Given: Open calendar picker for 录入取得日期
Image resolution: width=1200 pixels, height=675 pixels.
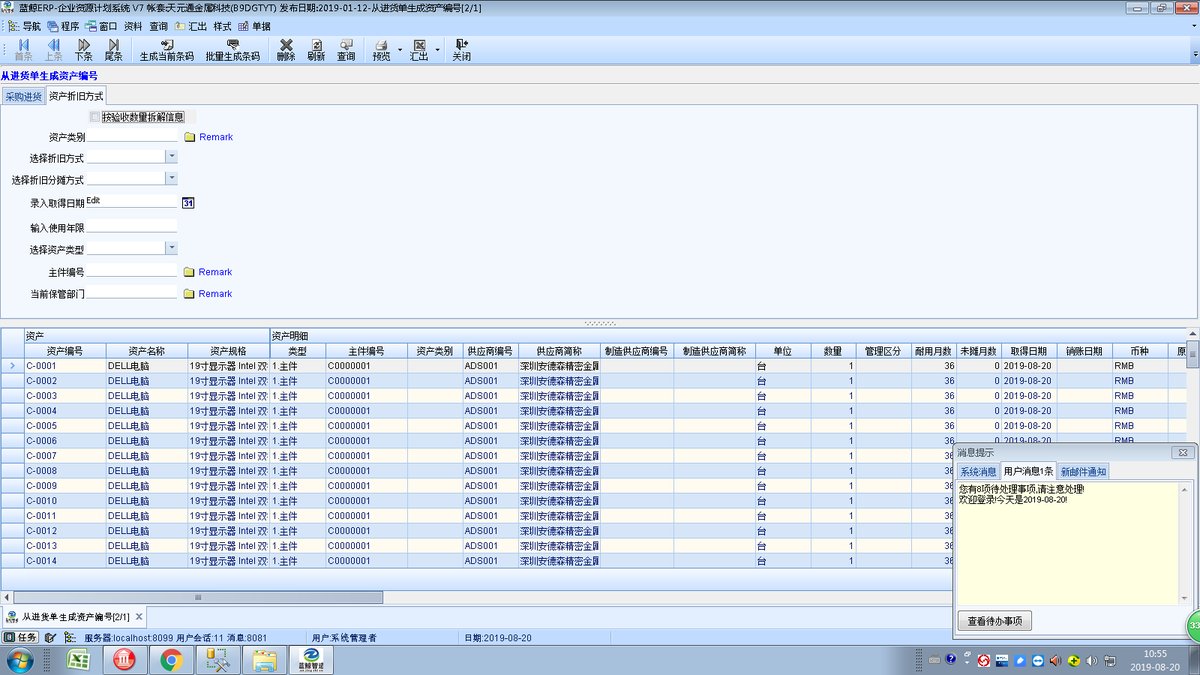Looking at the screenshot, I should pos(188,203).
